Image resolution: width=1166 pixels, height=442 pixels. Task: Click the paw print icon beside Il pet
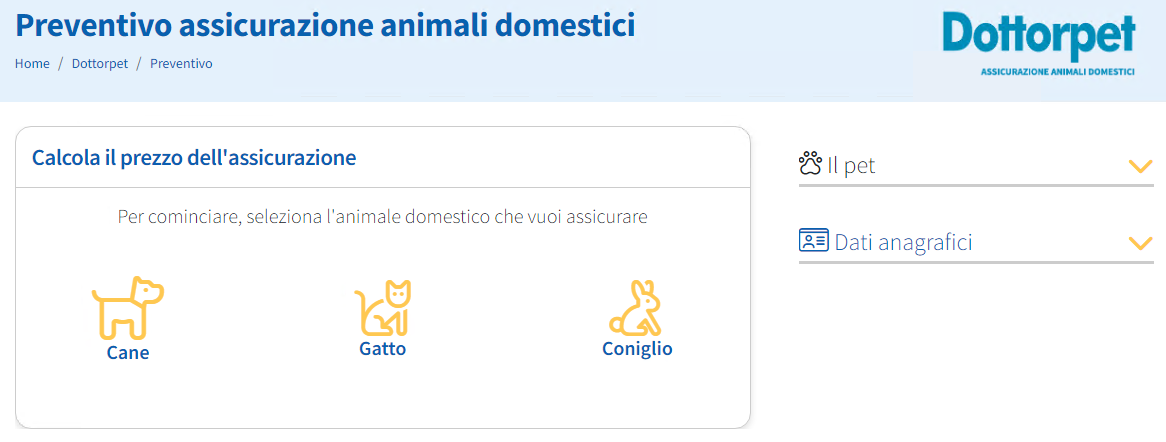811,163
